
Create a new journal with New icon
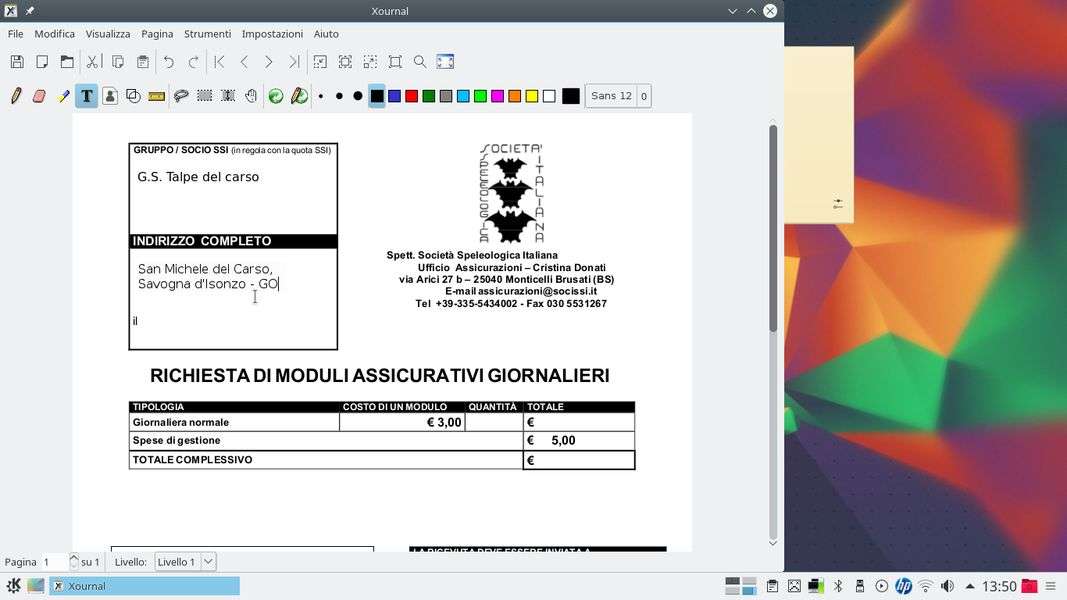42,62
